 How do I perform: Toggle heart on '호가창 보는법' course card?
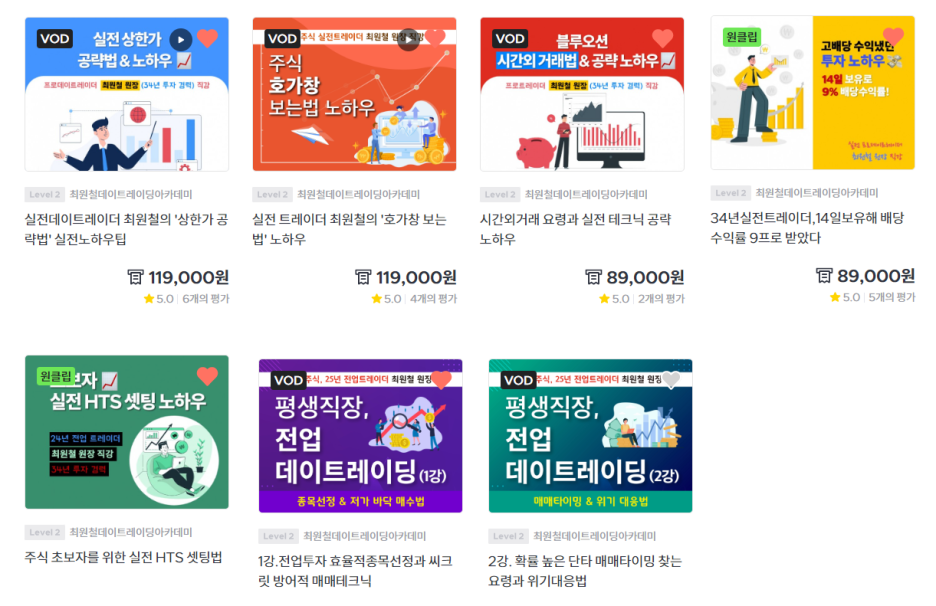click(435, 37)
